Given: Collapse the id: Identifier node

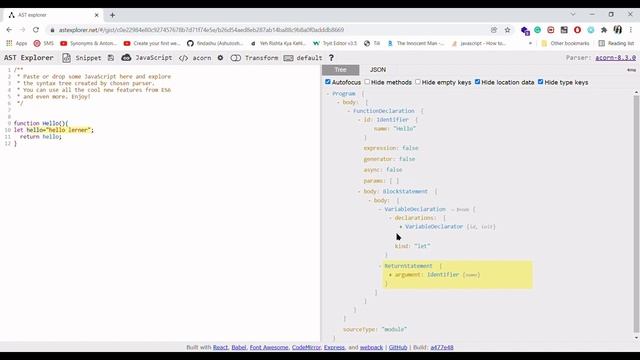Looking at the screenshot, I should pos(359,120).
